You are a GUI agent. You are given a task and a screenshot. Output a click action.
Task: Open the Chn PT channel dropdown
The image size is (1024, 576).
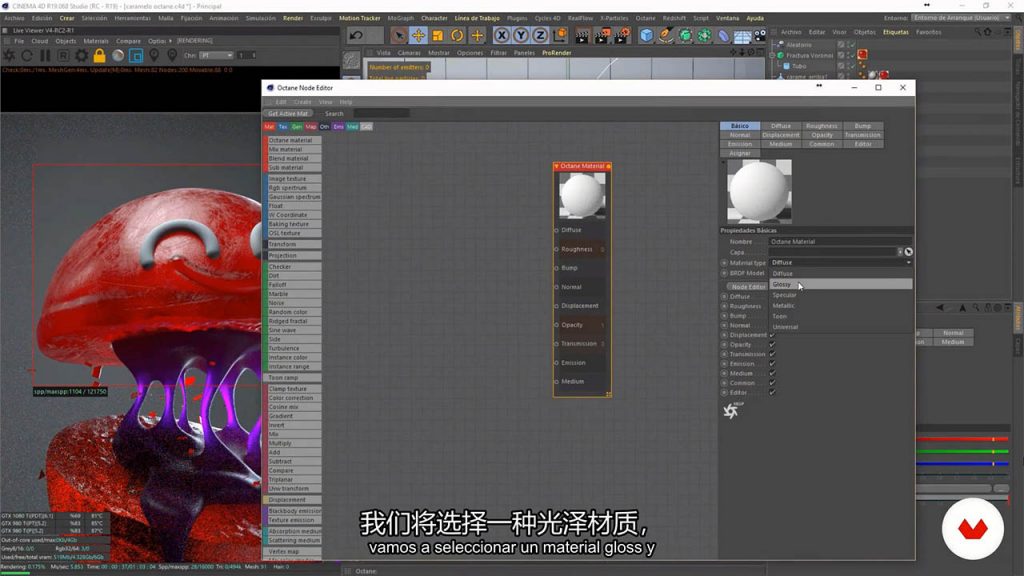pos(216,56)
